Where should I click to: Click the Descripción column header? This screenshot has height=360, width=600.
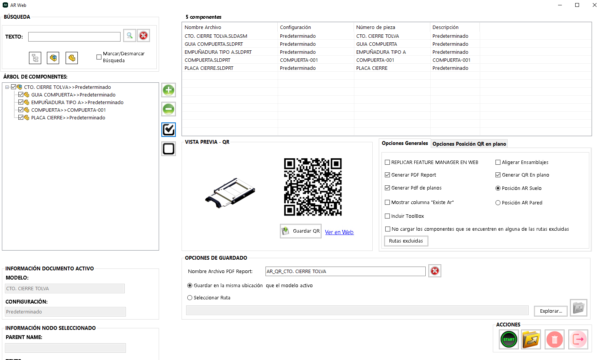tap(455, 27)
